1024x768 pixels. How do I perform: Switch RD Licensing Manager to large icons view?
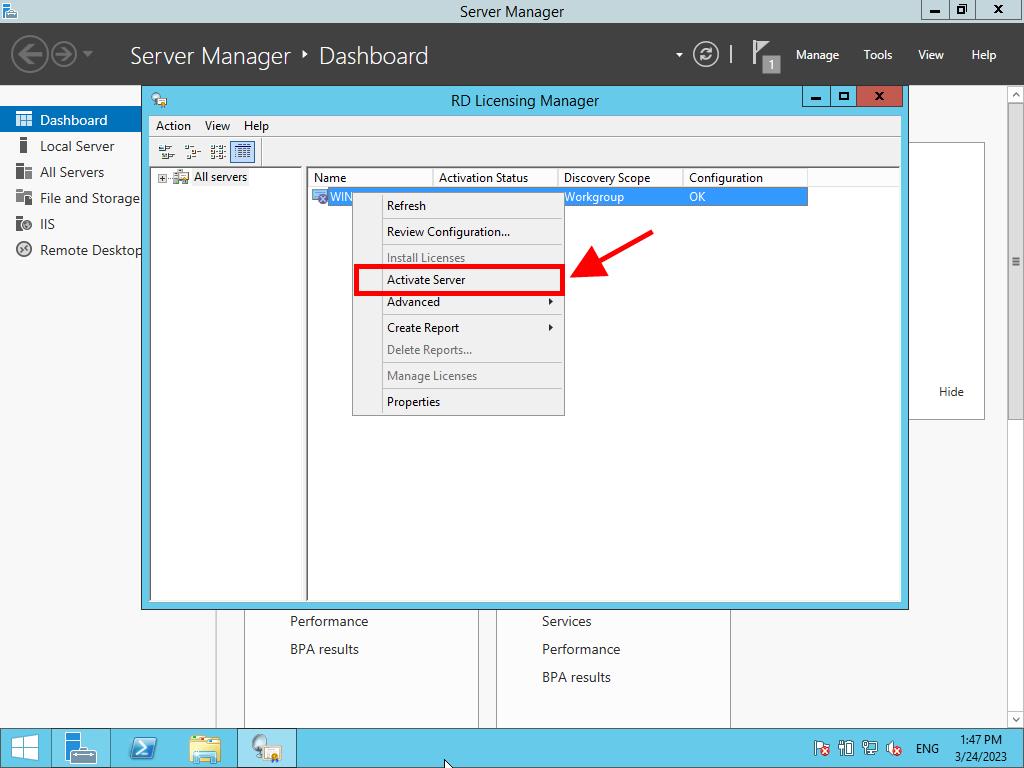167,152
